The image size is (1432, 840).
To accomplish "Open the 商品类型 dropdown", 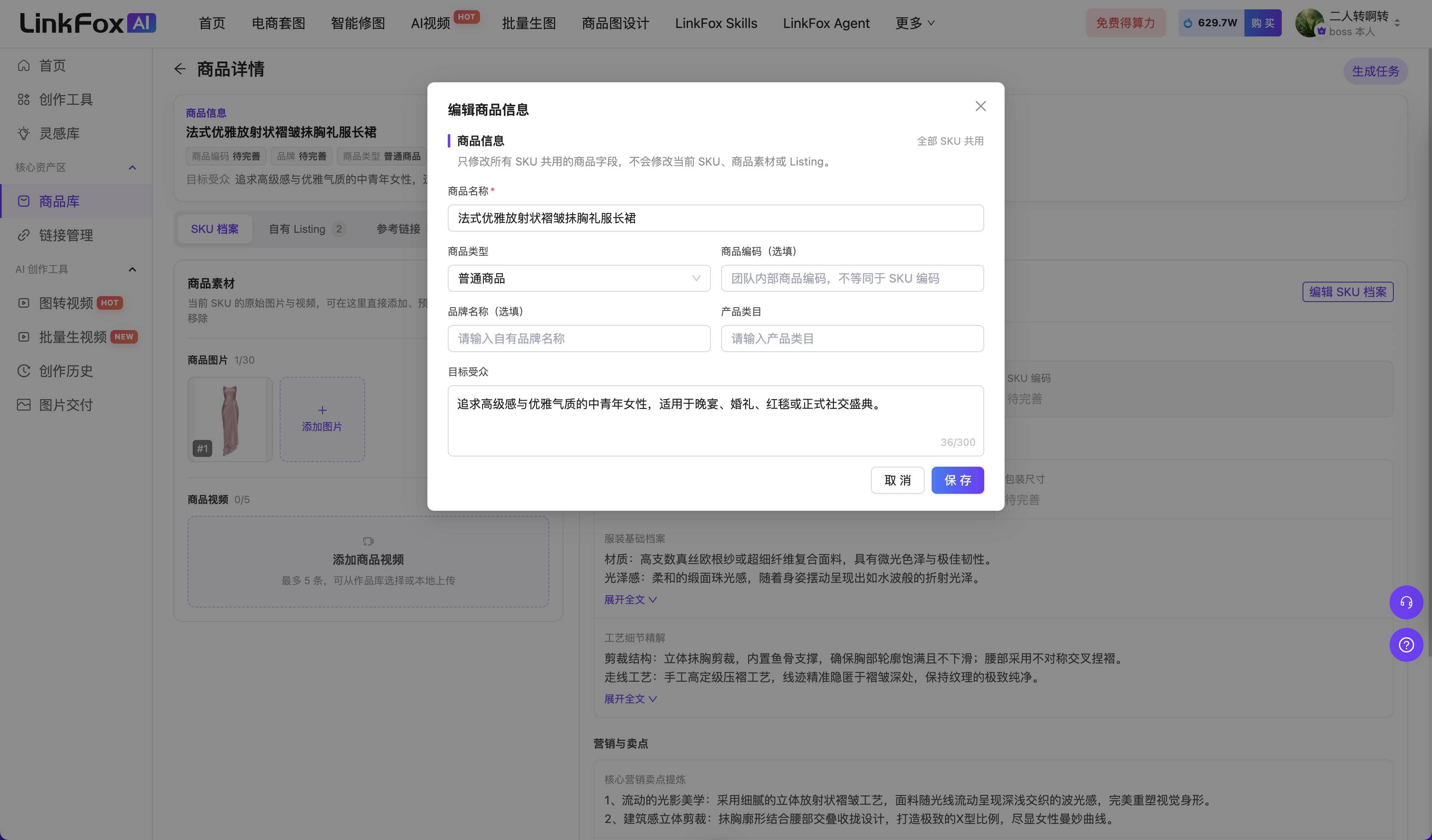I will pos(578,278).
